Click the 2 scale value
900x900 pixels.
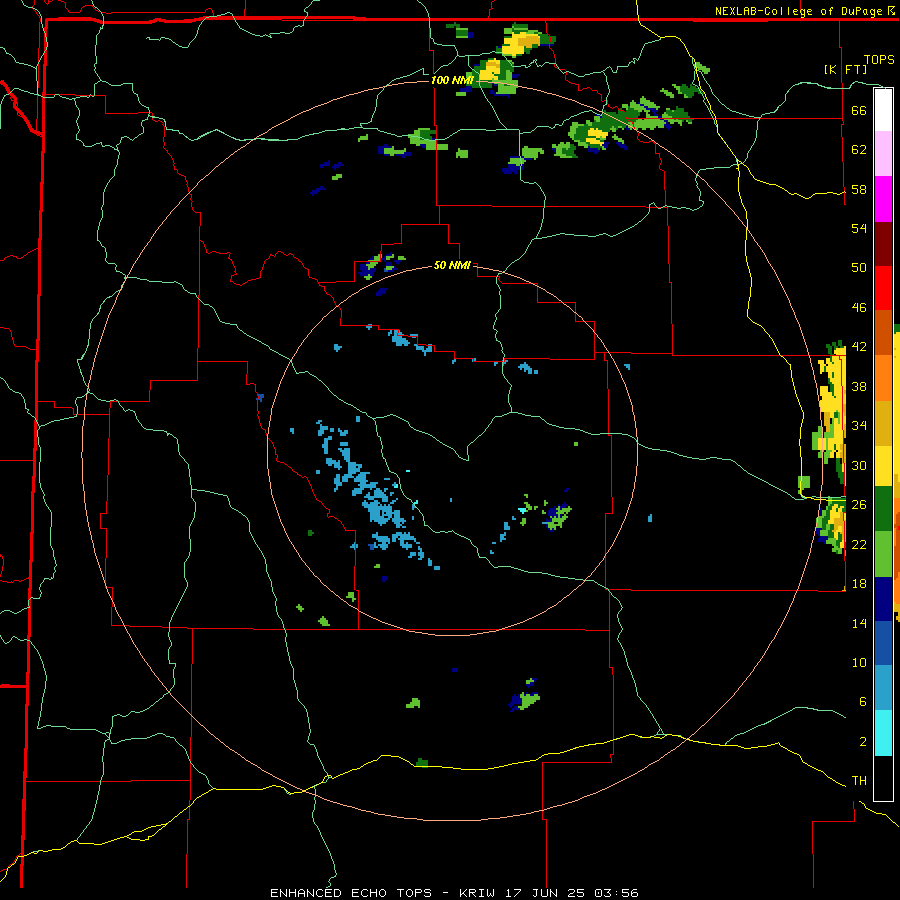coord(863,742)
